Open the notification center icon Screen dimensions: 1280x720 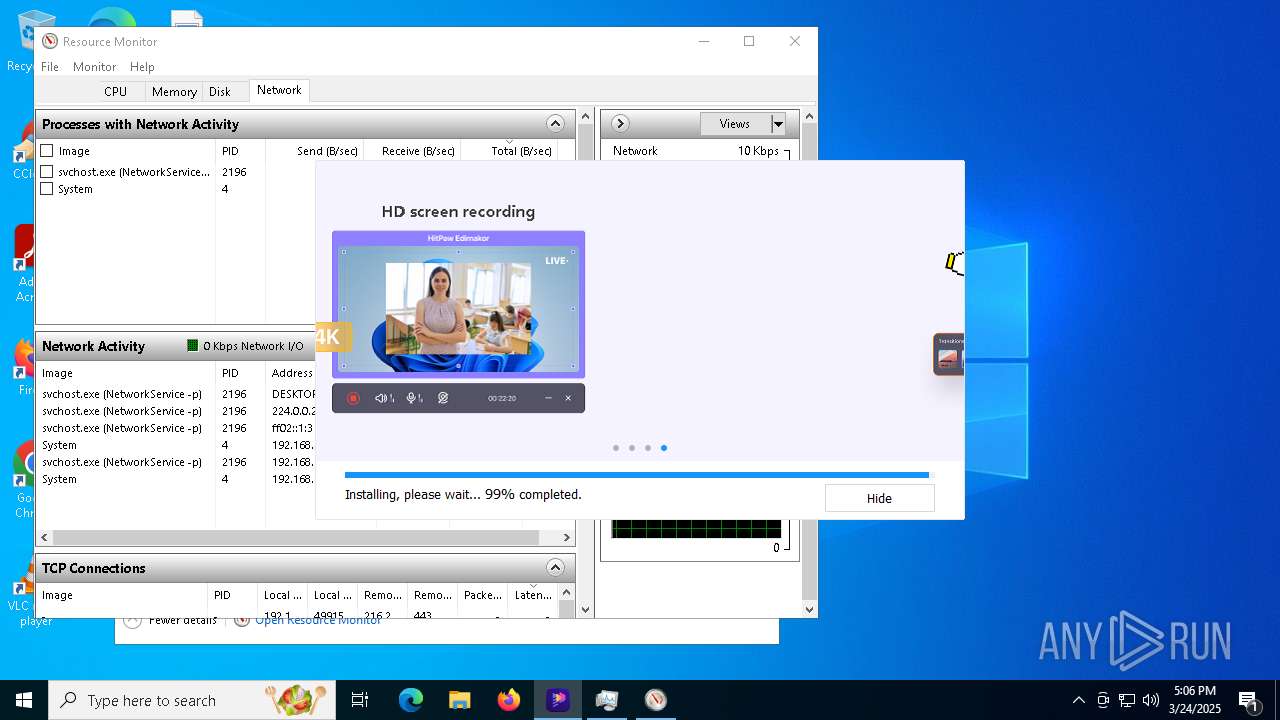[1248, 700]
